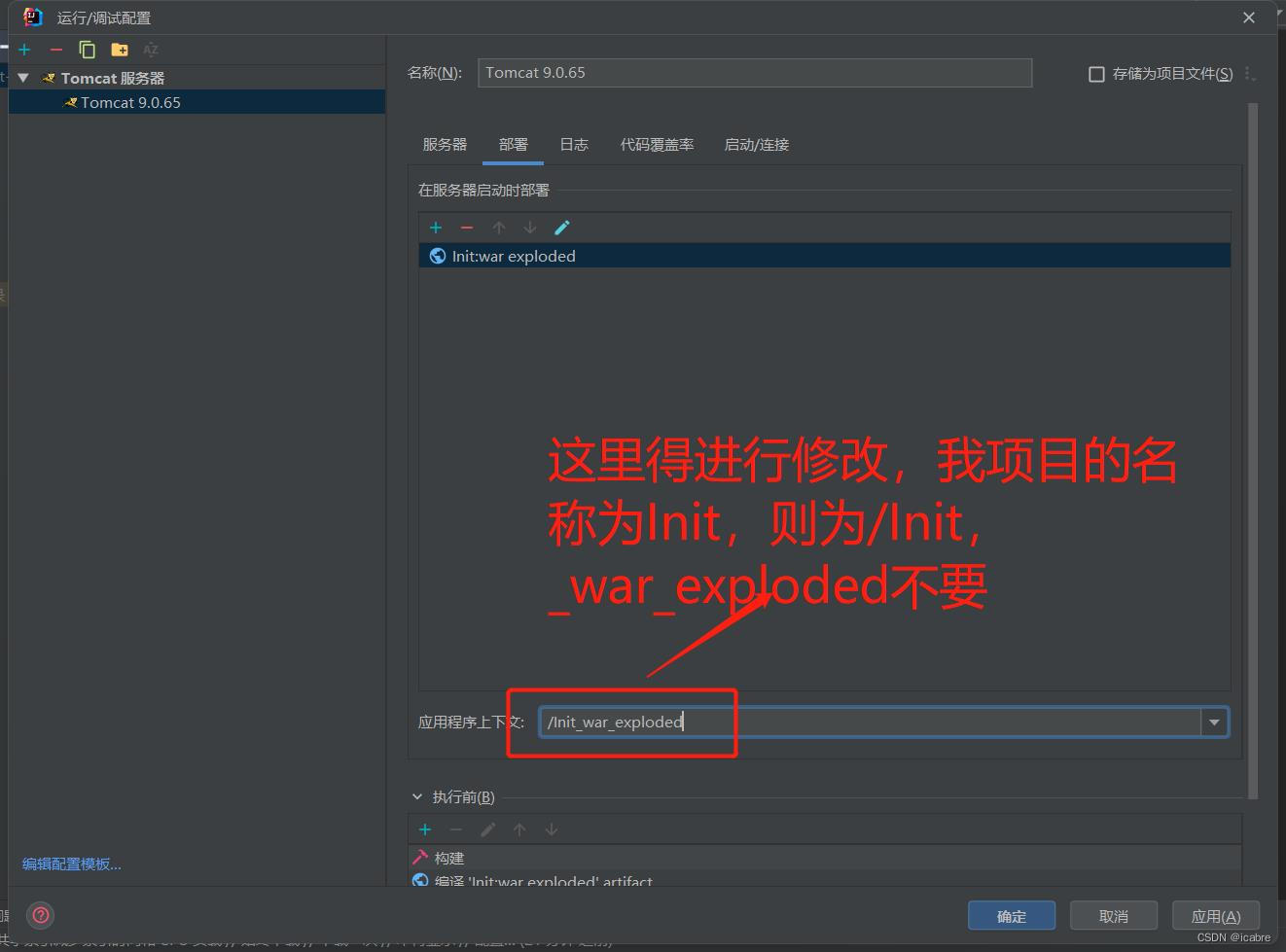Close the 运行/调试配置 dialog

(1249, 18)
